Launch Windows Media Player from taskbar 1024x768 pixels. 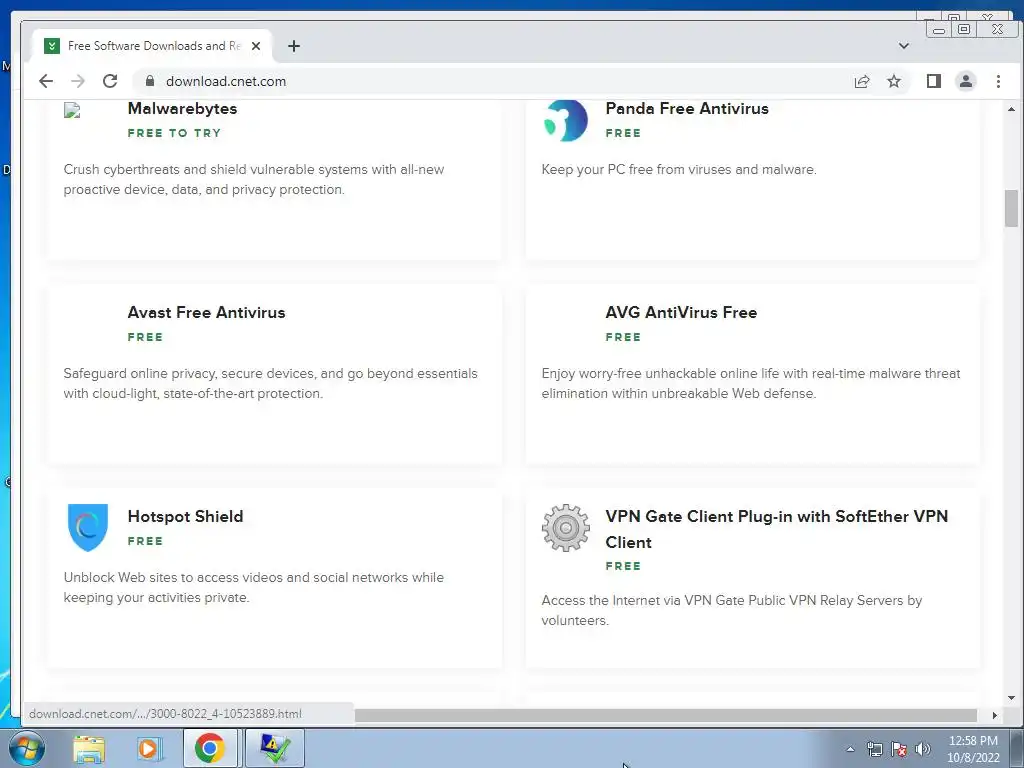(x=149, y=748)
